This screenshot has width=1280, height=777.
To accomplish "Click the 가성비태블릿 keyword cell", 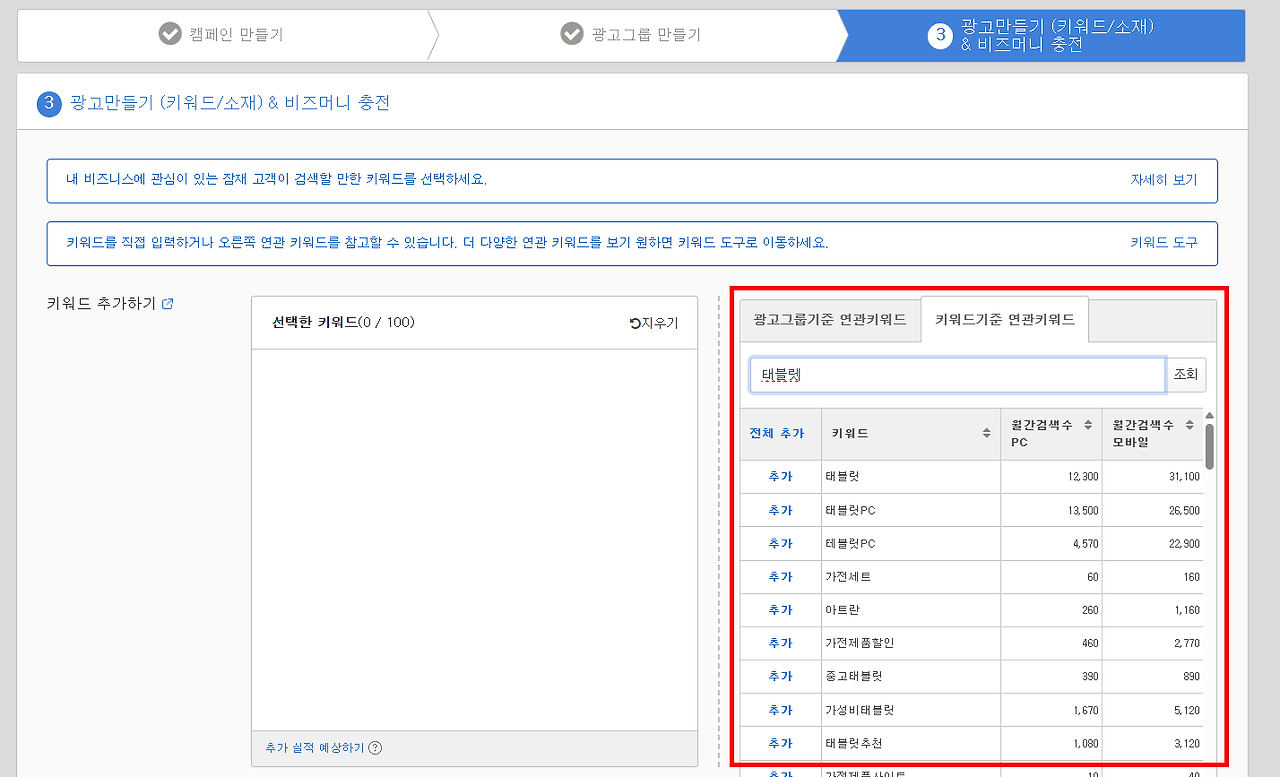I will (911, 710).
